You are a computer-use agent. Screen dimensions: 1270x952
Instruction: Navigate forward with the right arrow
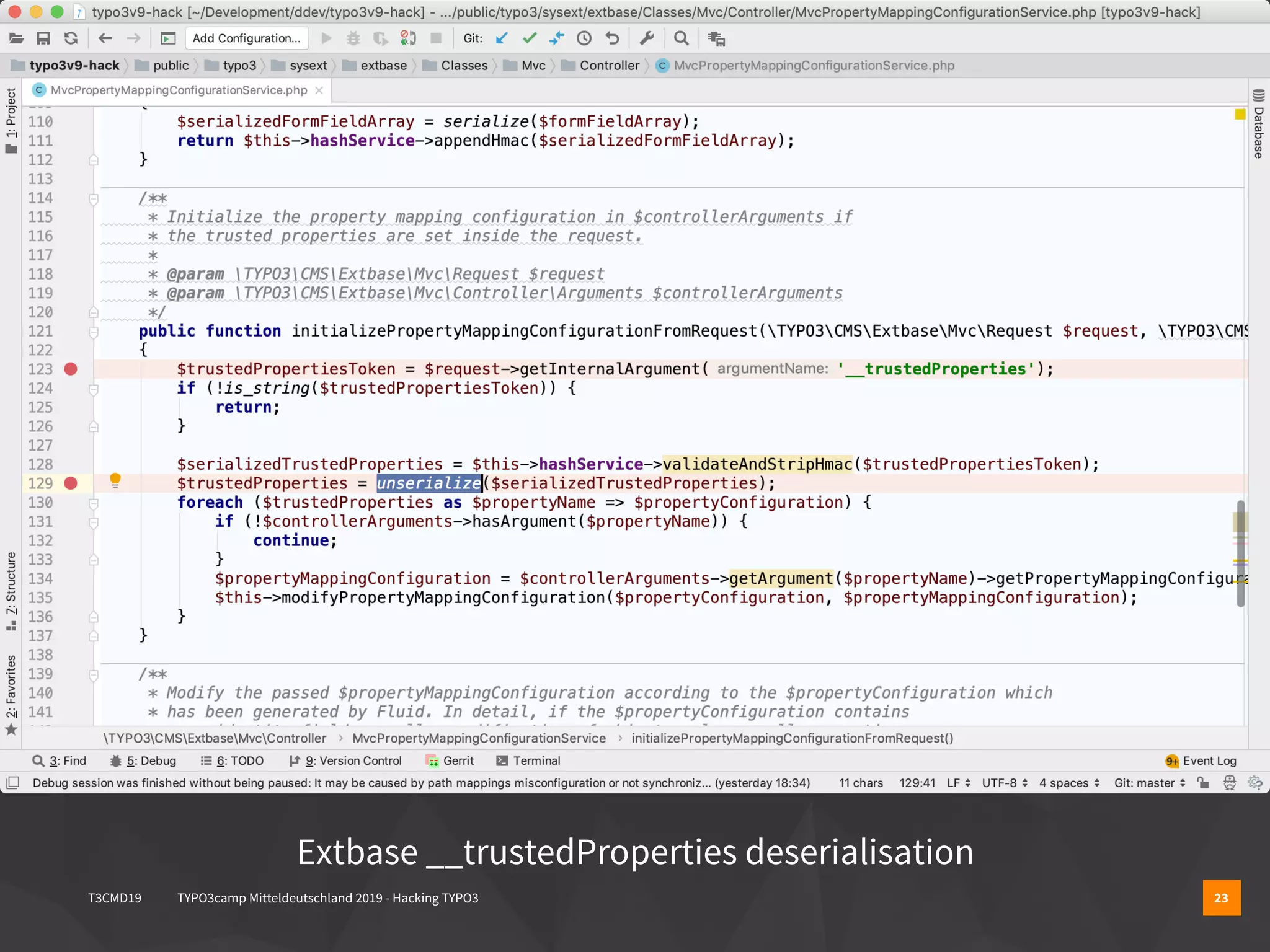point(133,38)
